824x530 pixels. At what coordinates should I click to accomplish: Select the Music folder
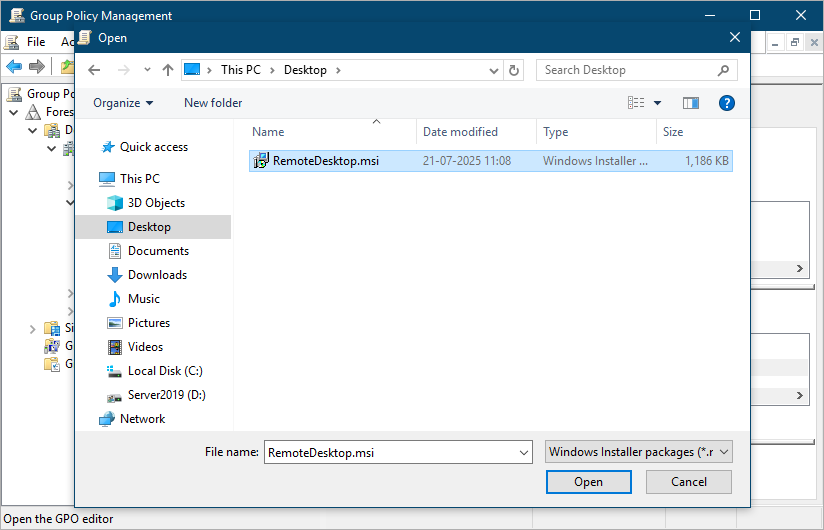click(143, 299)
